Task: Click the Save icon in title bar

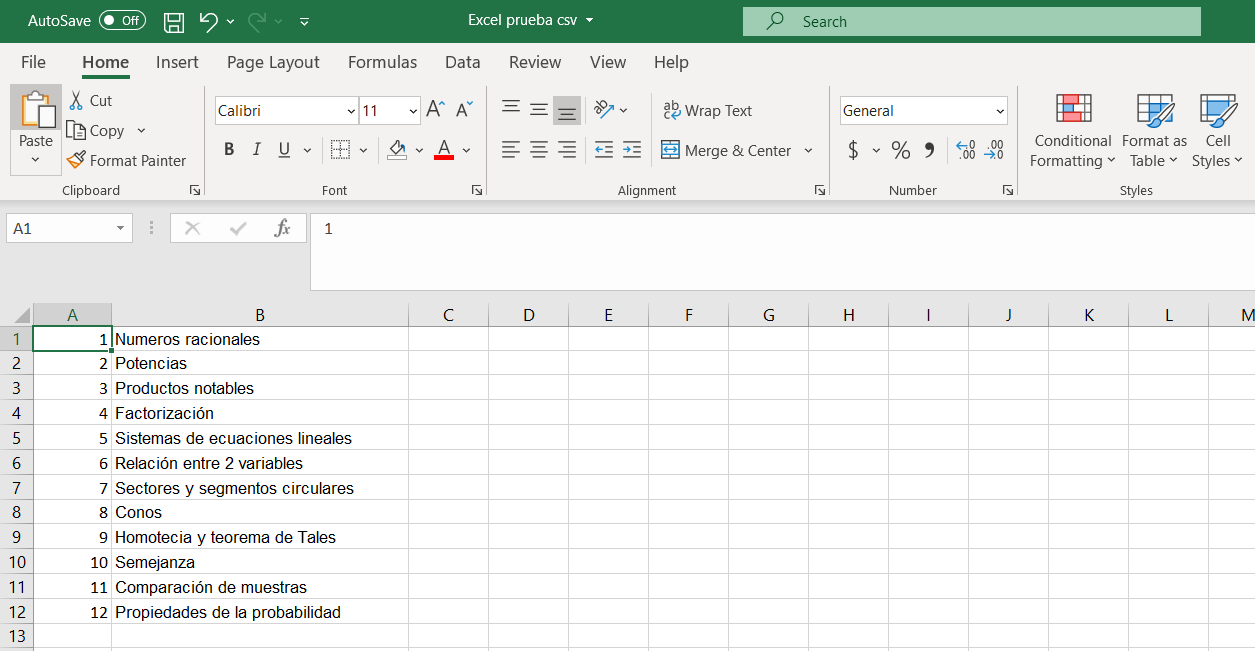Action: pyautogui.click(x=174, y=21)
